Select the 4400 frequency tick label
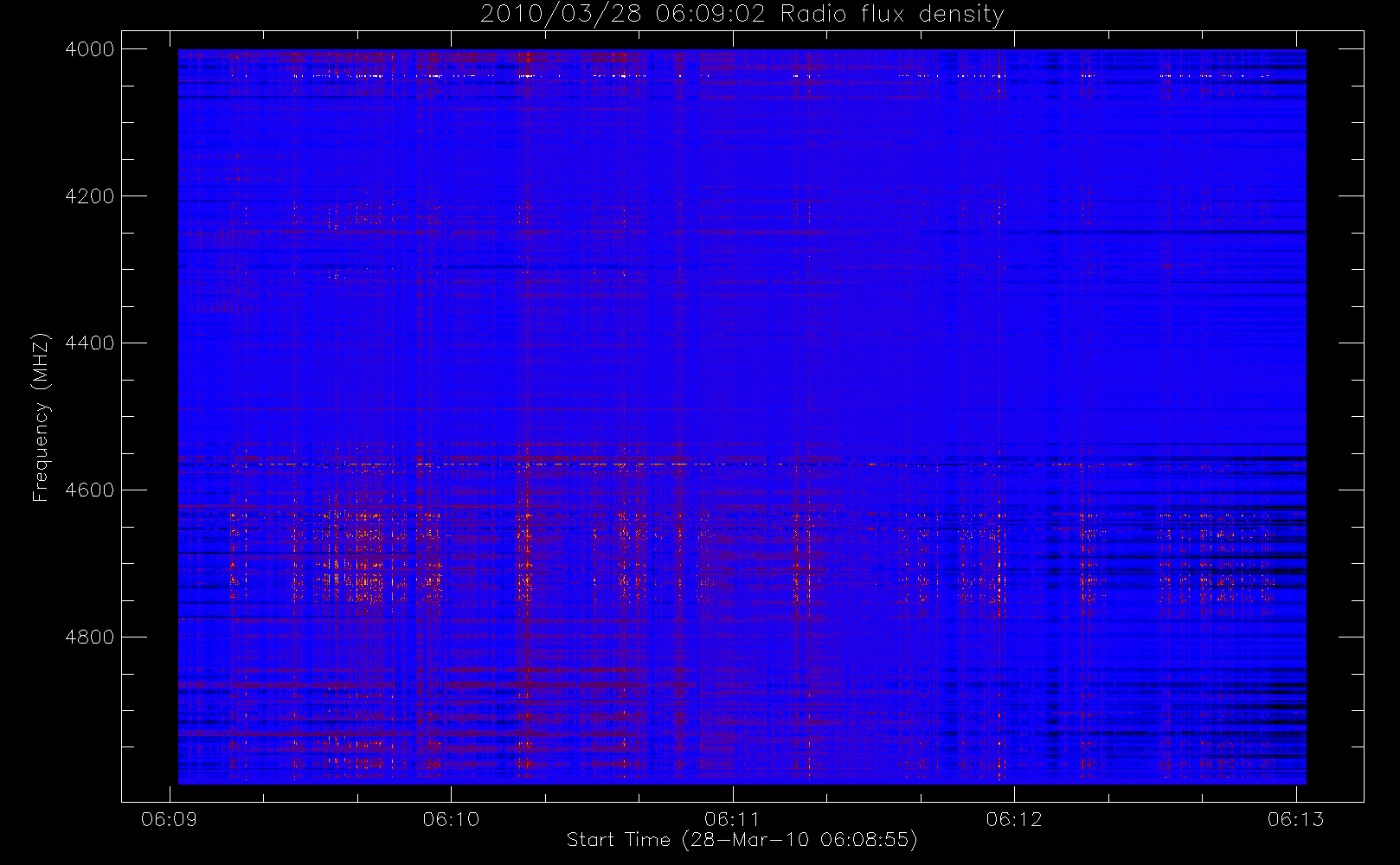 pyautogui.click(x=90, y=343)
